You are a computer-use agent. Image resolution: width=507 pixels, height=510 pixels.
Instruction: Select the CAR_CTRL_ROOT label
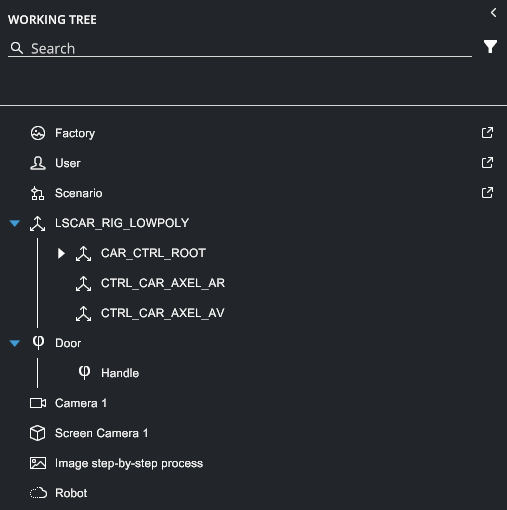[x=153, y=253]
